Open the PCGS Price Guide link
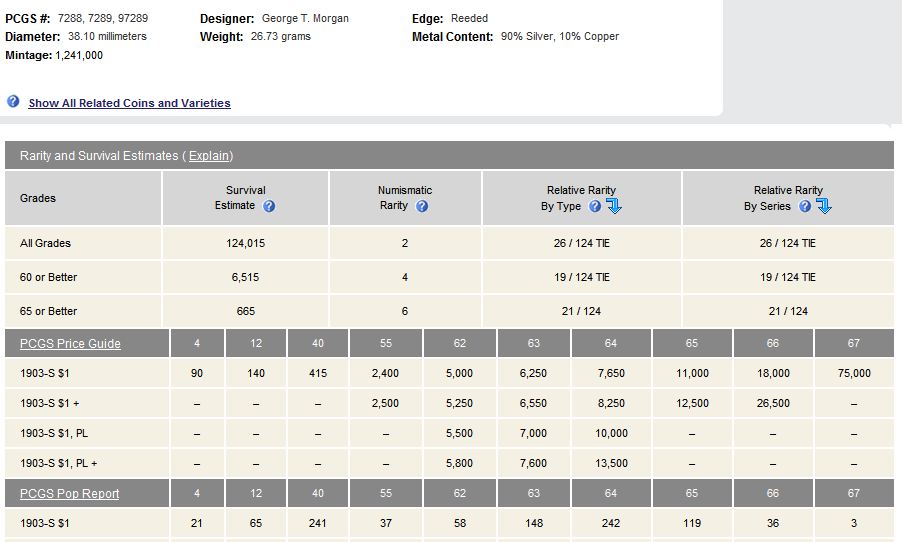This screenshot has width=902, height=542. coord(70,343)
